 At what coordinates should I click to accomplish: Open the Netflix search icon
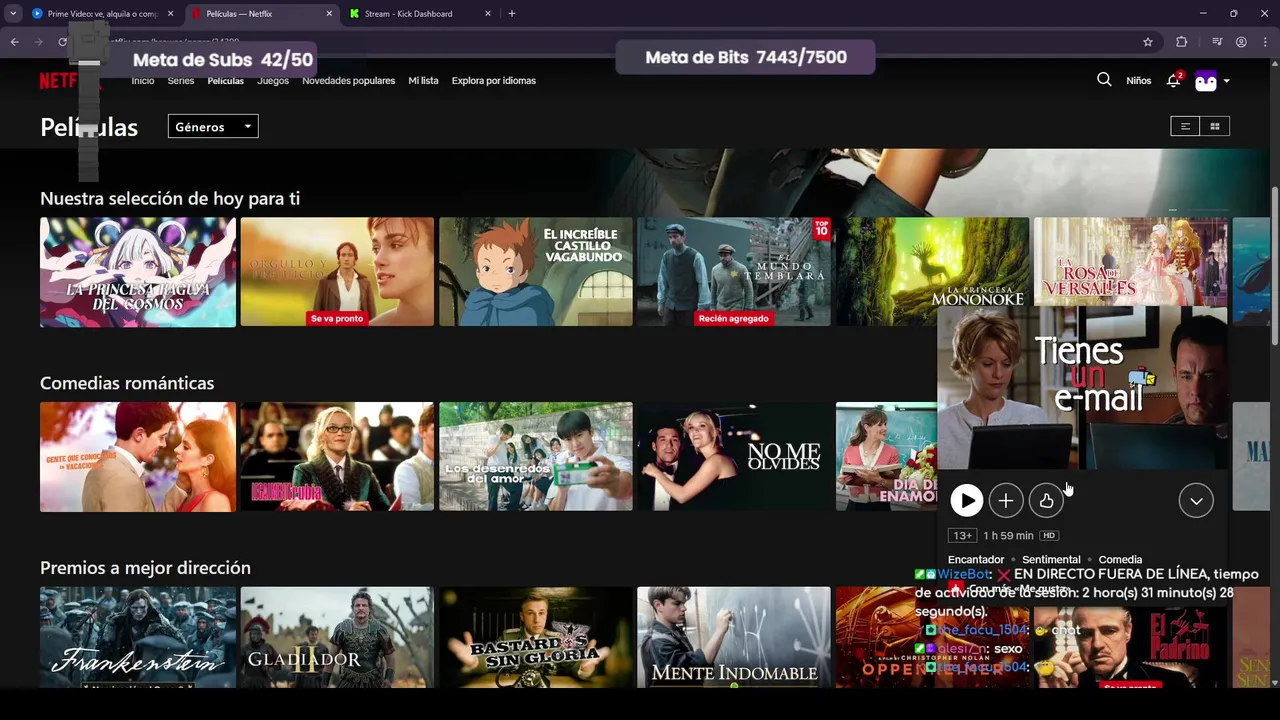click(x=1104, y=80)
